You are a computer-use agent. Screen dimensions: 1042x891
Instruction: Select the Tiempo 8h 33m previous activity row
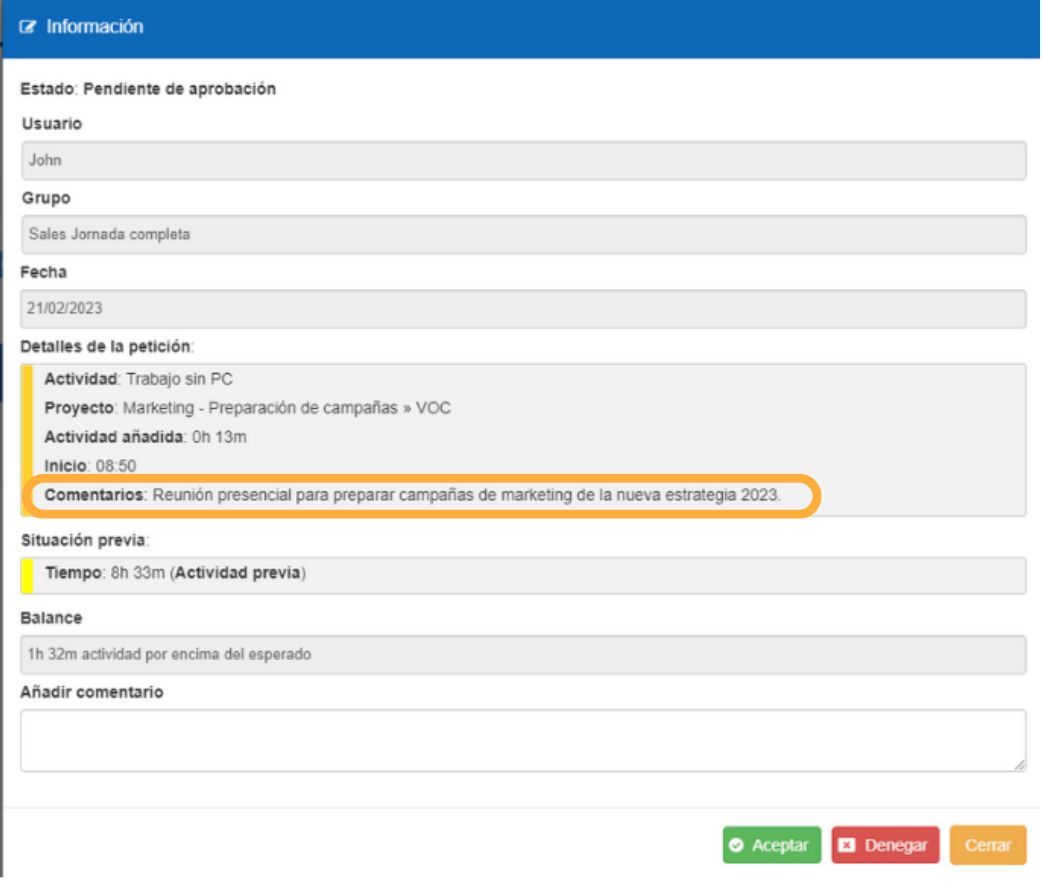(x=175, y=574)
